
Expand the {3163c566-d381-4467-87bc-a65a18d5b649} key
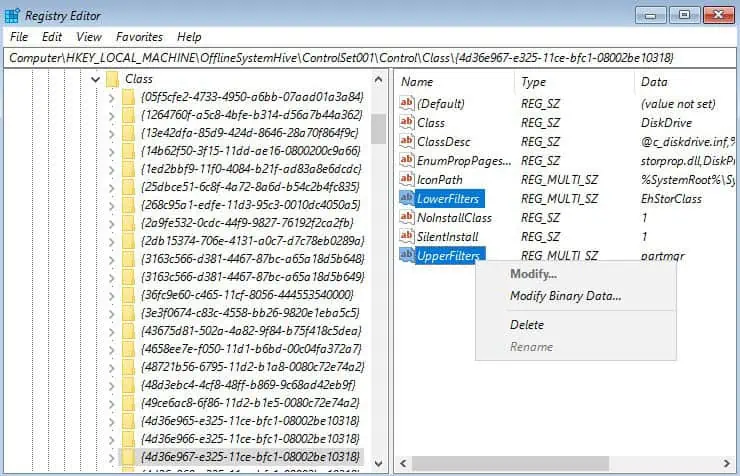tap(111, 277)
